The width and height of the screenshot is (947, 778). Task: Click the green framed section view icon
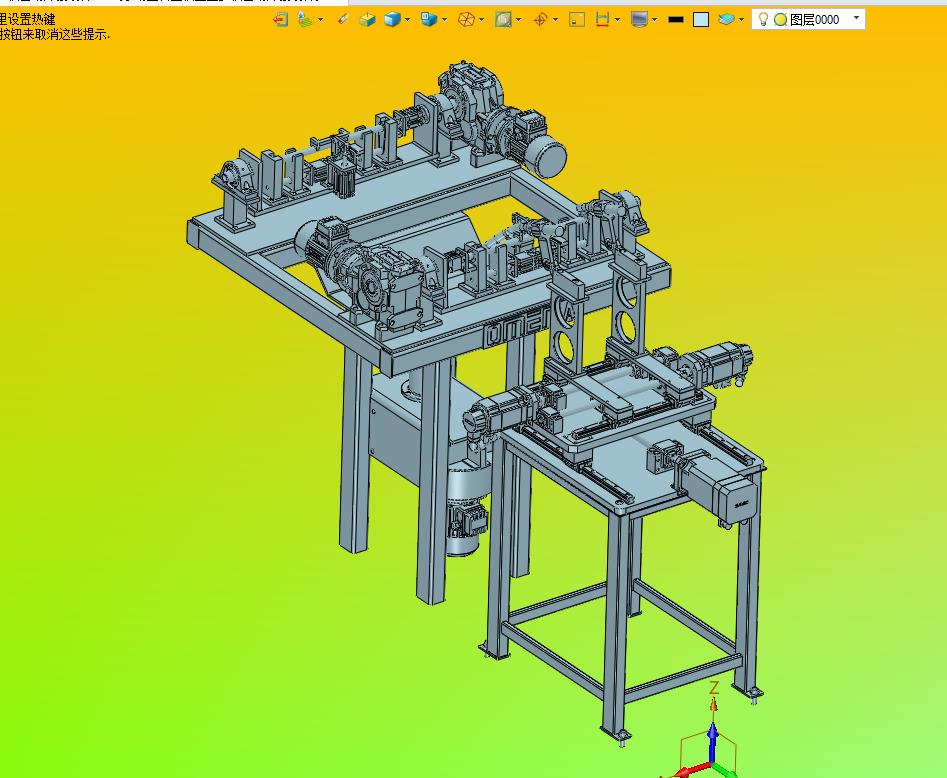pyautogui.click(x=503, y=19)
